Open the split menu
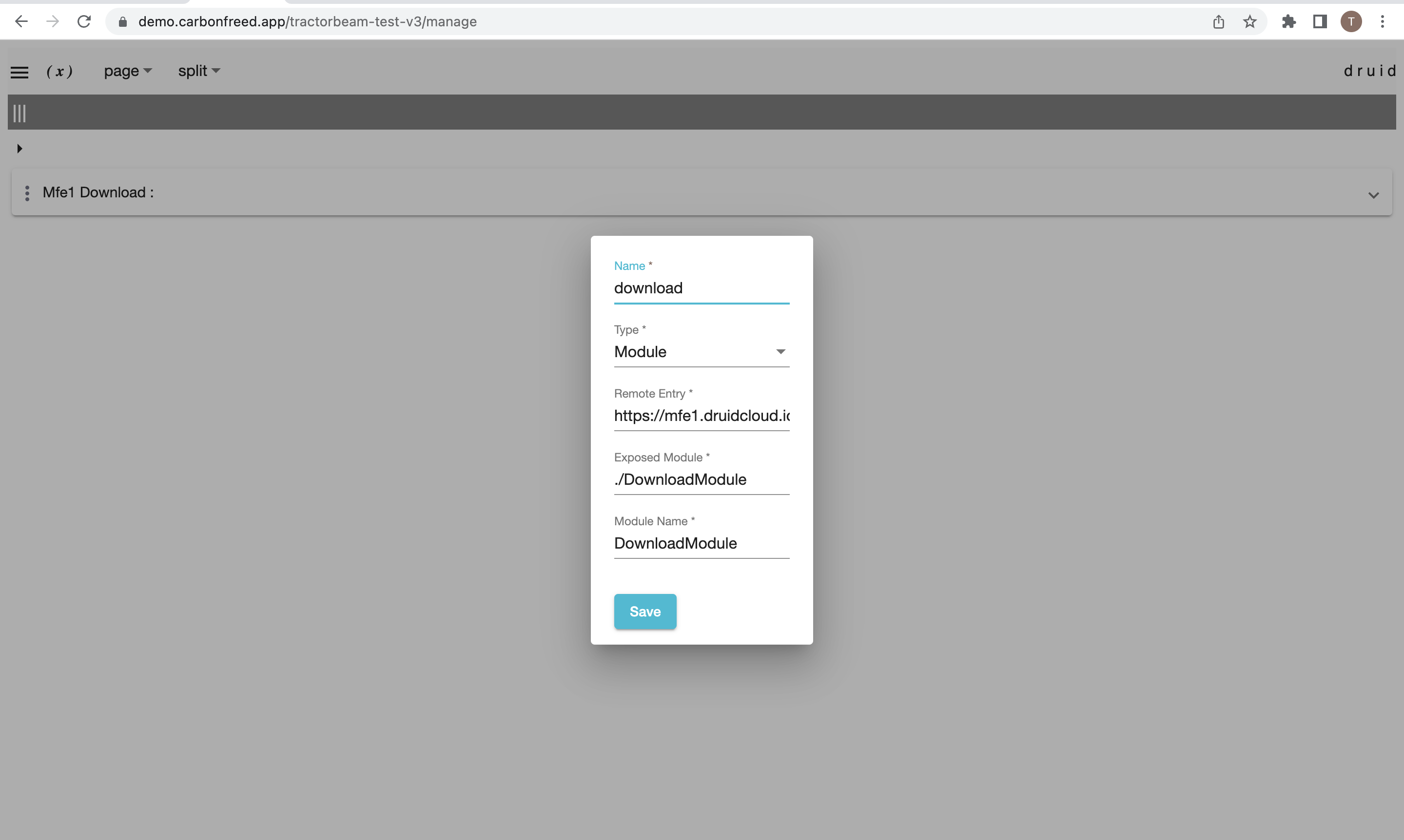This screenshot has height=840, width=1404. pyautogui.click(x=198, y=71)
